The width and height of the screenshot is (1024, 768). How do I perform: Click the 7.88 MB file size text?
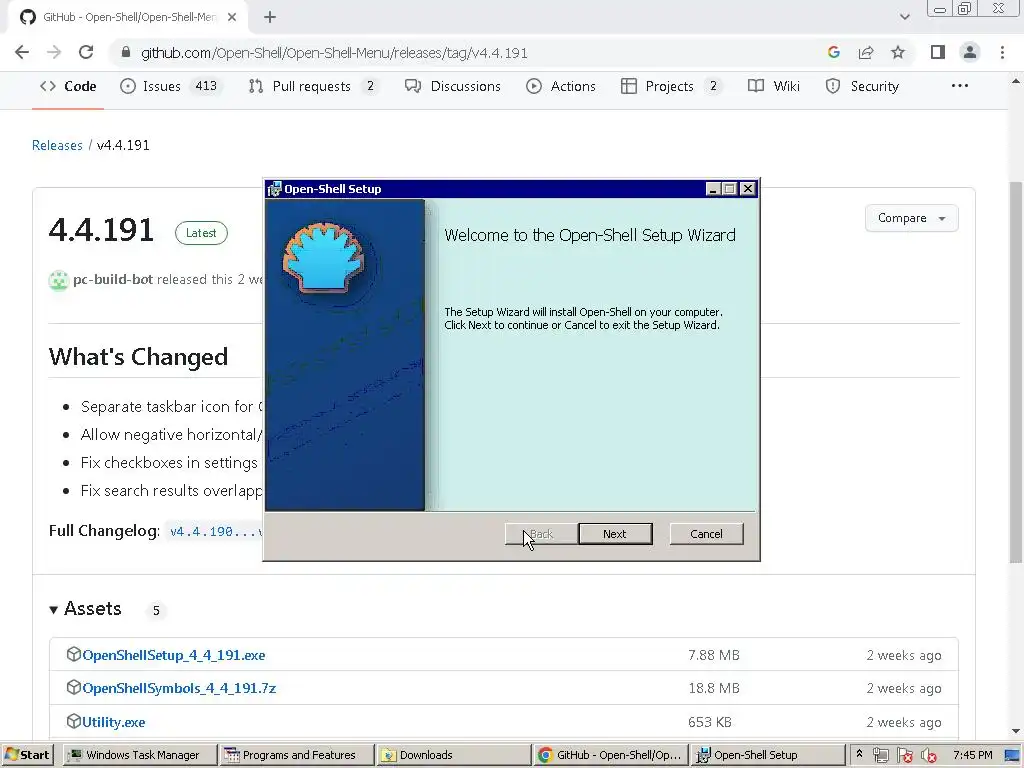click(714, 655)
